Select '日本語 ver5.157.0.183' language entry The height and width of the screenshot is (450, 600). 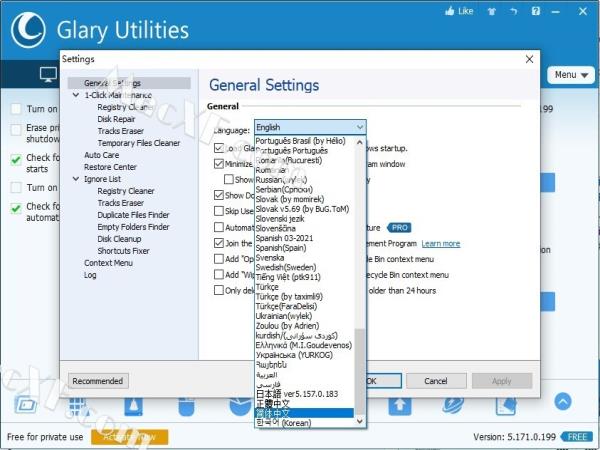tap(305, 394)
